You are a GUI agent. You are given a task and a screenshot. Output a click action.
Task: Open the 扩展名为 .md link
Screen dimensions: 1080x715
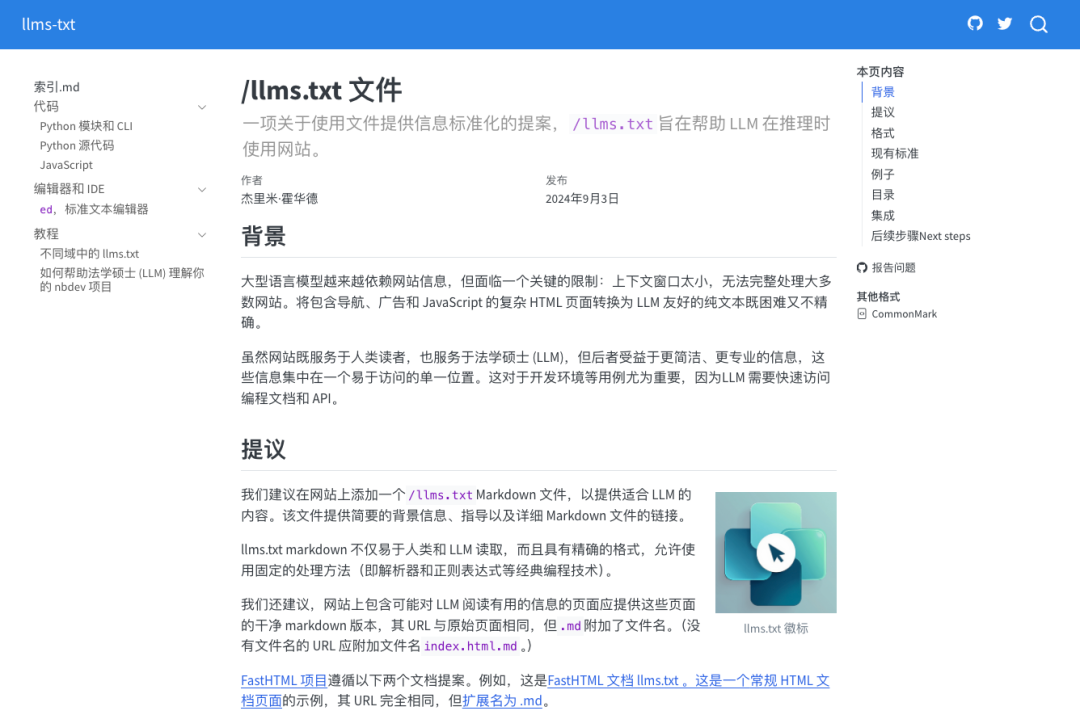coord(502,701)
